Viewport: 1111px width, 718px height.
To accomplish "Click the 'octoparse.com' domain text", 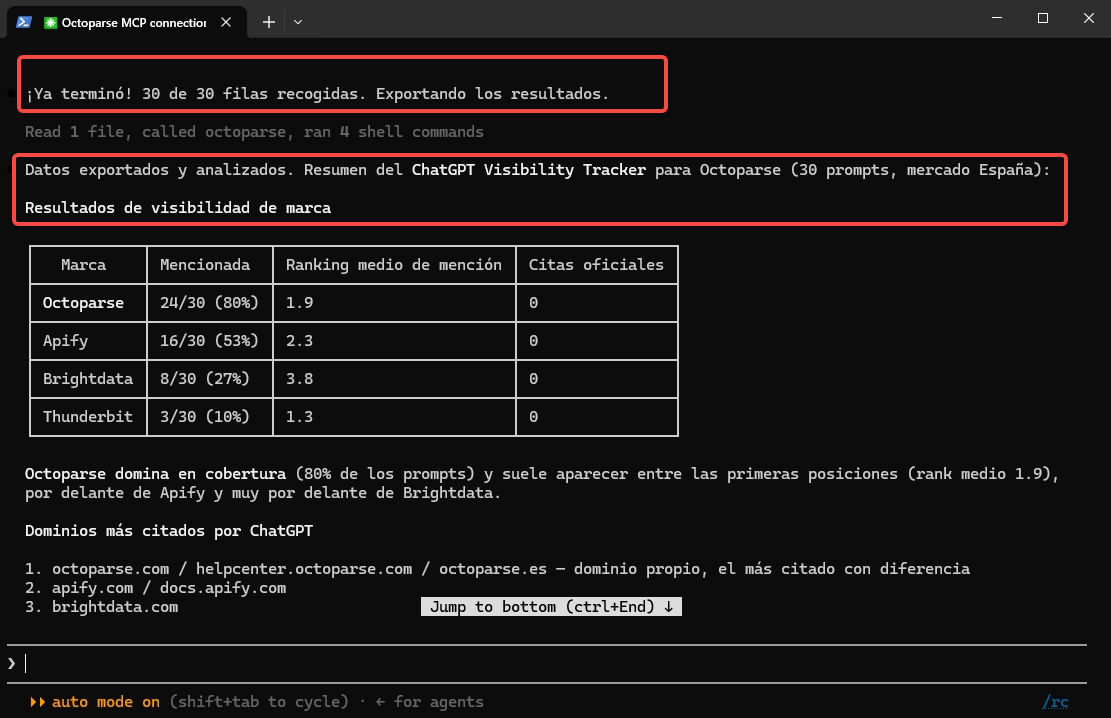I will point(111,569).
